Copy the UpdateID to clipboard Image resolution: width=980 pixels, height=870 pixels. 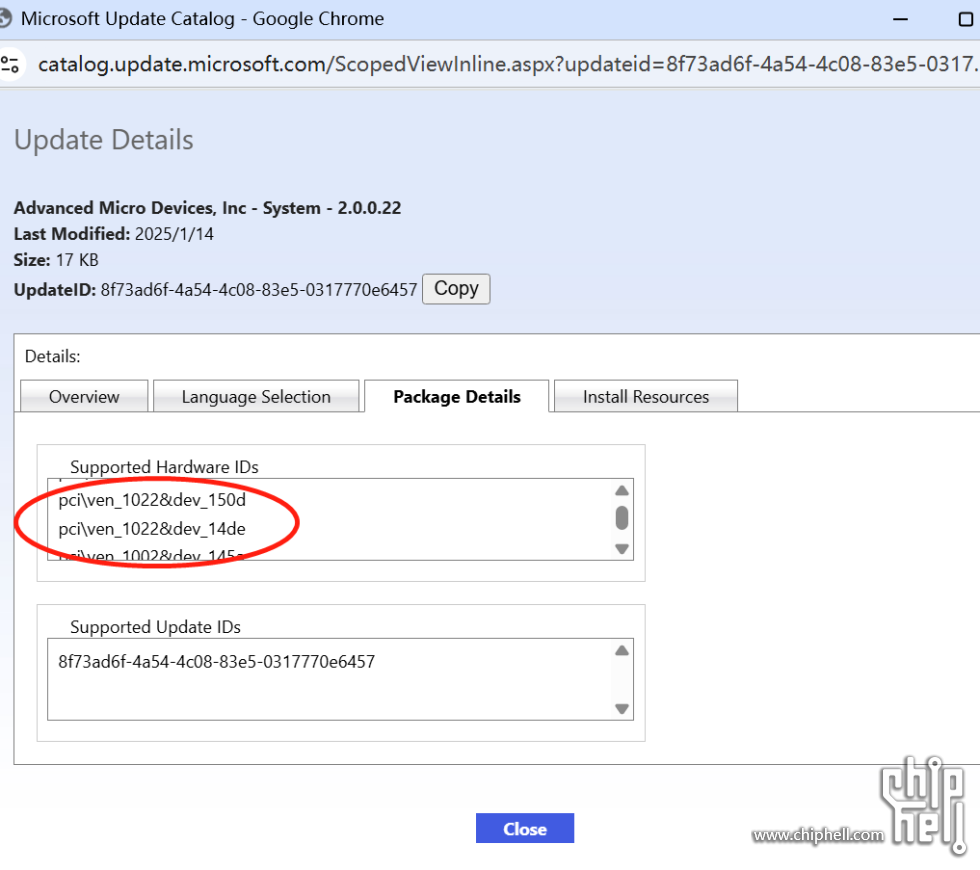456,289
